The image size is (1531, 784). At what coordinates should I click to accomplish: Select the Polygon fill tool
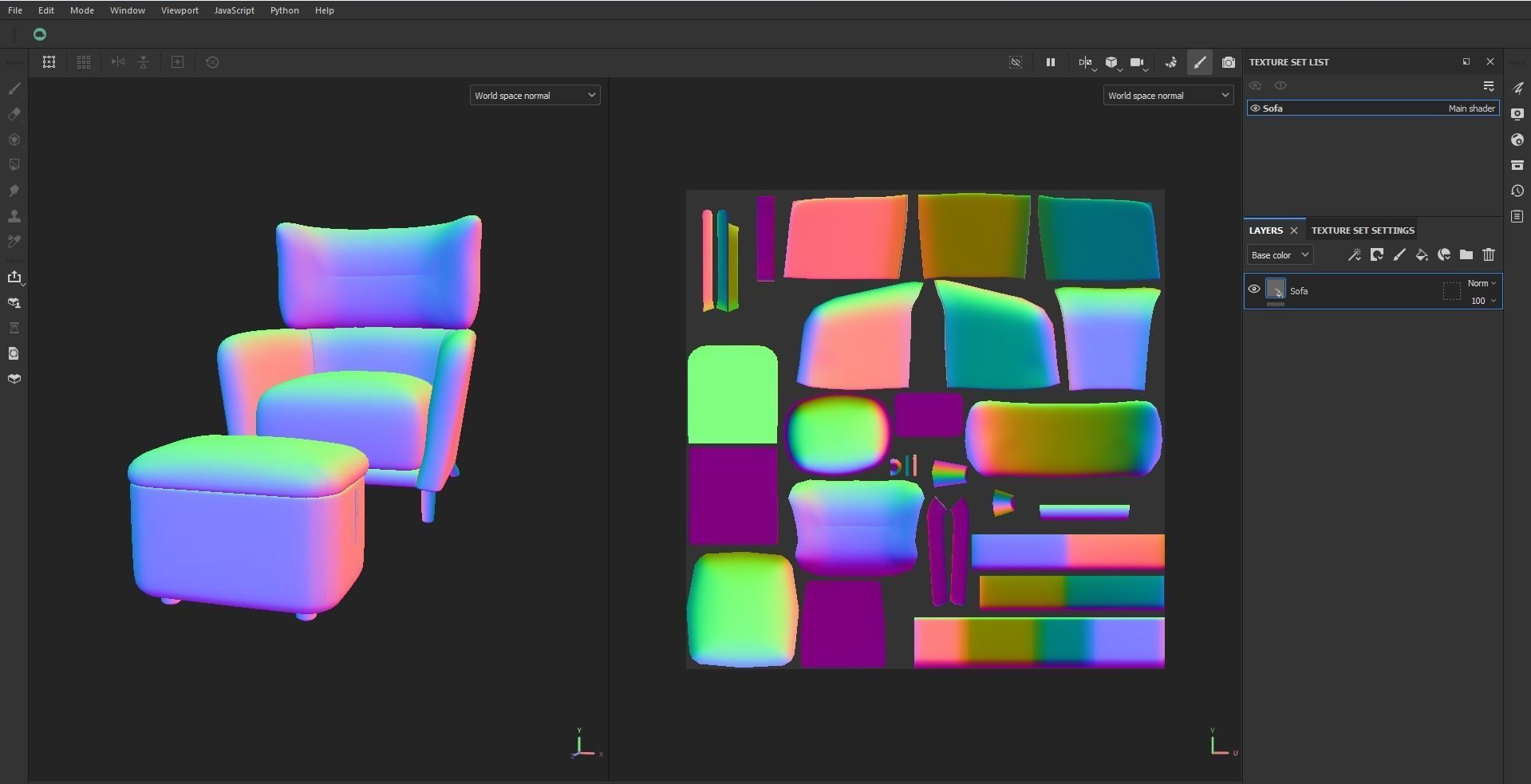(x=14, y=165)
